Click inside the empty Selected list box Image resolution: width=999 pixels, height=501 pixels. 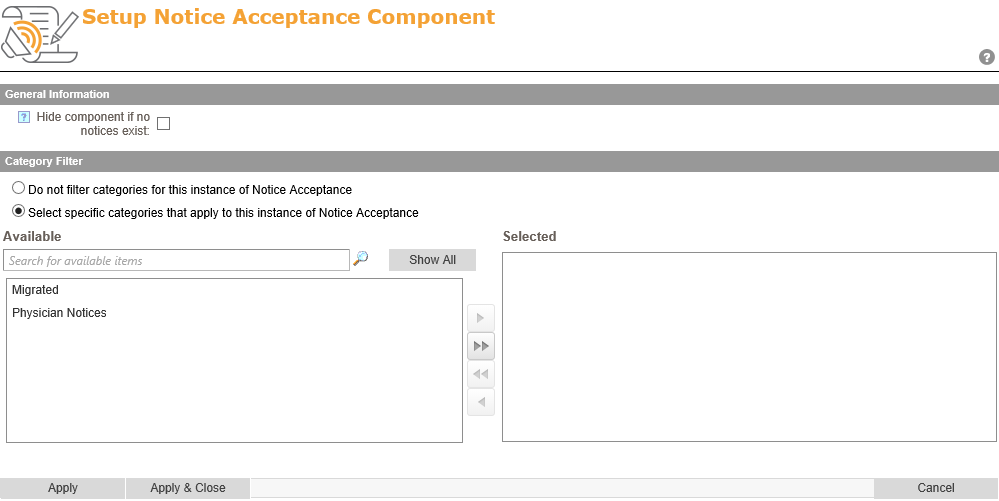749,346
